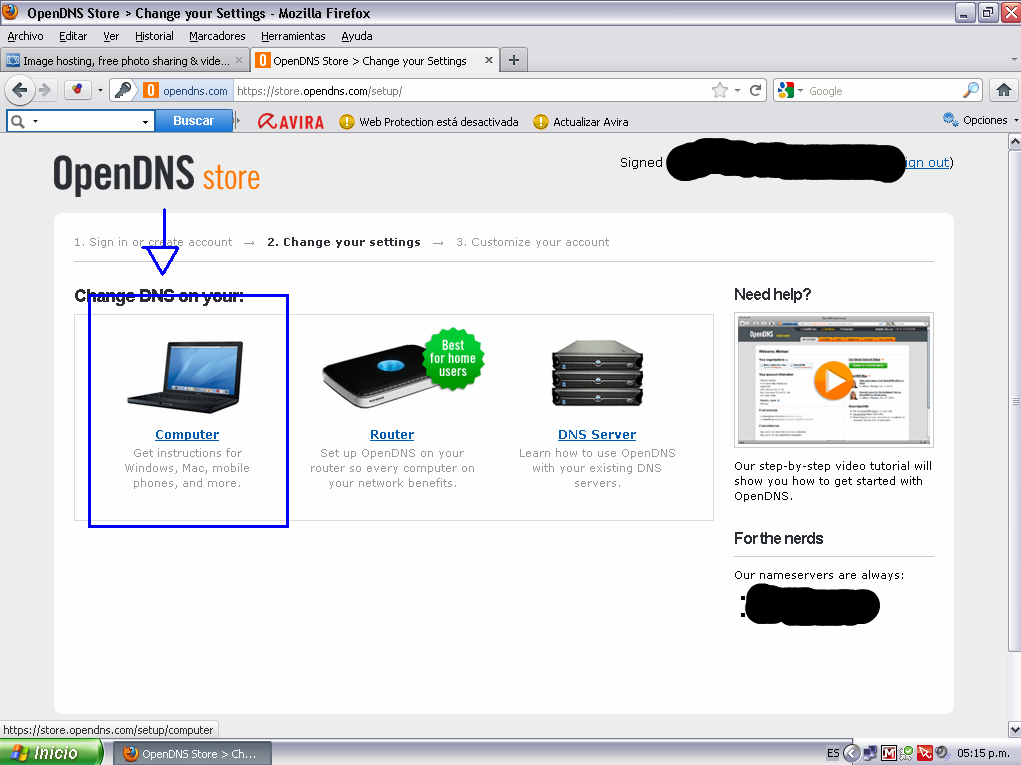Click the OpenDNS store logo
The width and height of the screenshot is (1021, 765).
pyautogui.click(x=156, y=174)
